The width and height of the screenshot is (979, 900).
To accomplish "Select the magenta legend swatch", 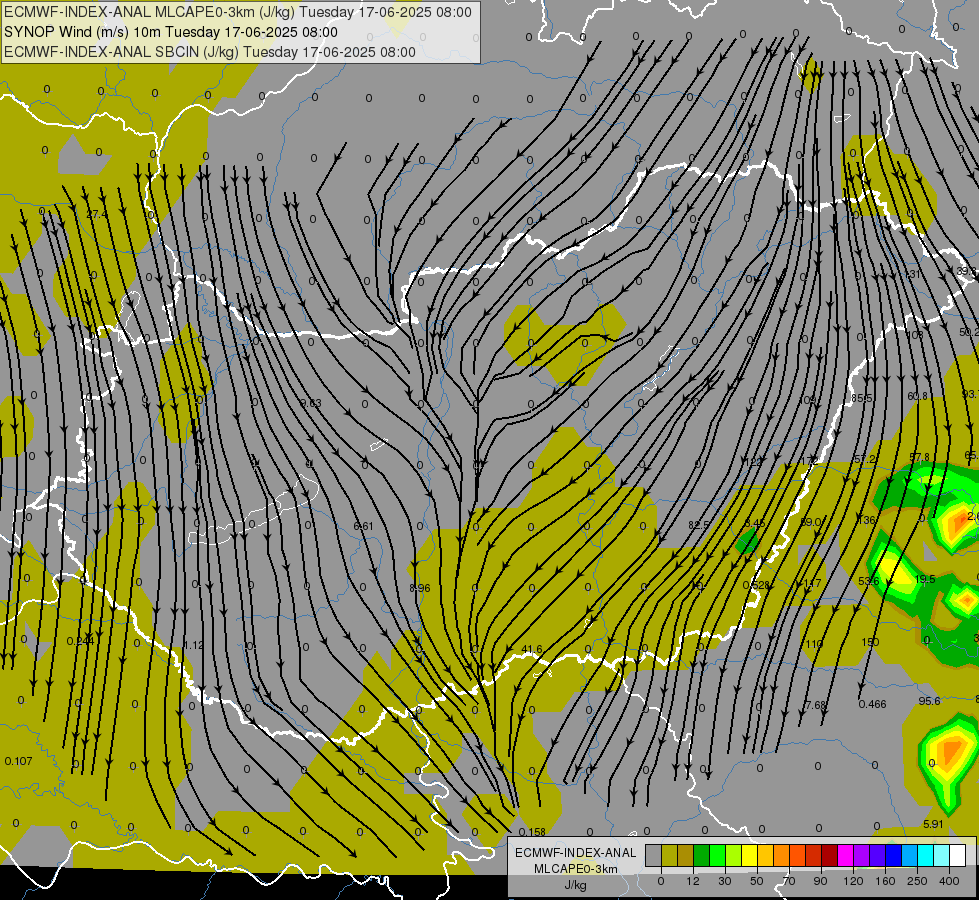I will [x=846, y=855].
